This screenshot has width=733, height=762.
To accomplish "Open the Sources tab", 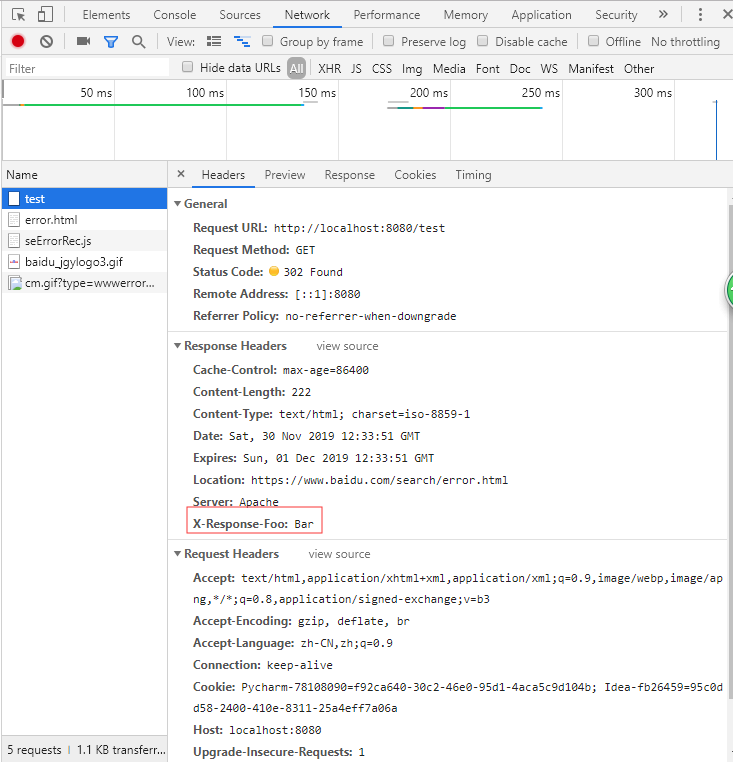I will 240,15.
